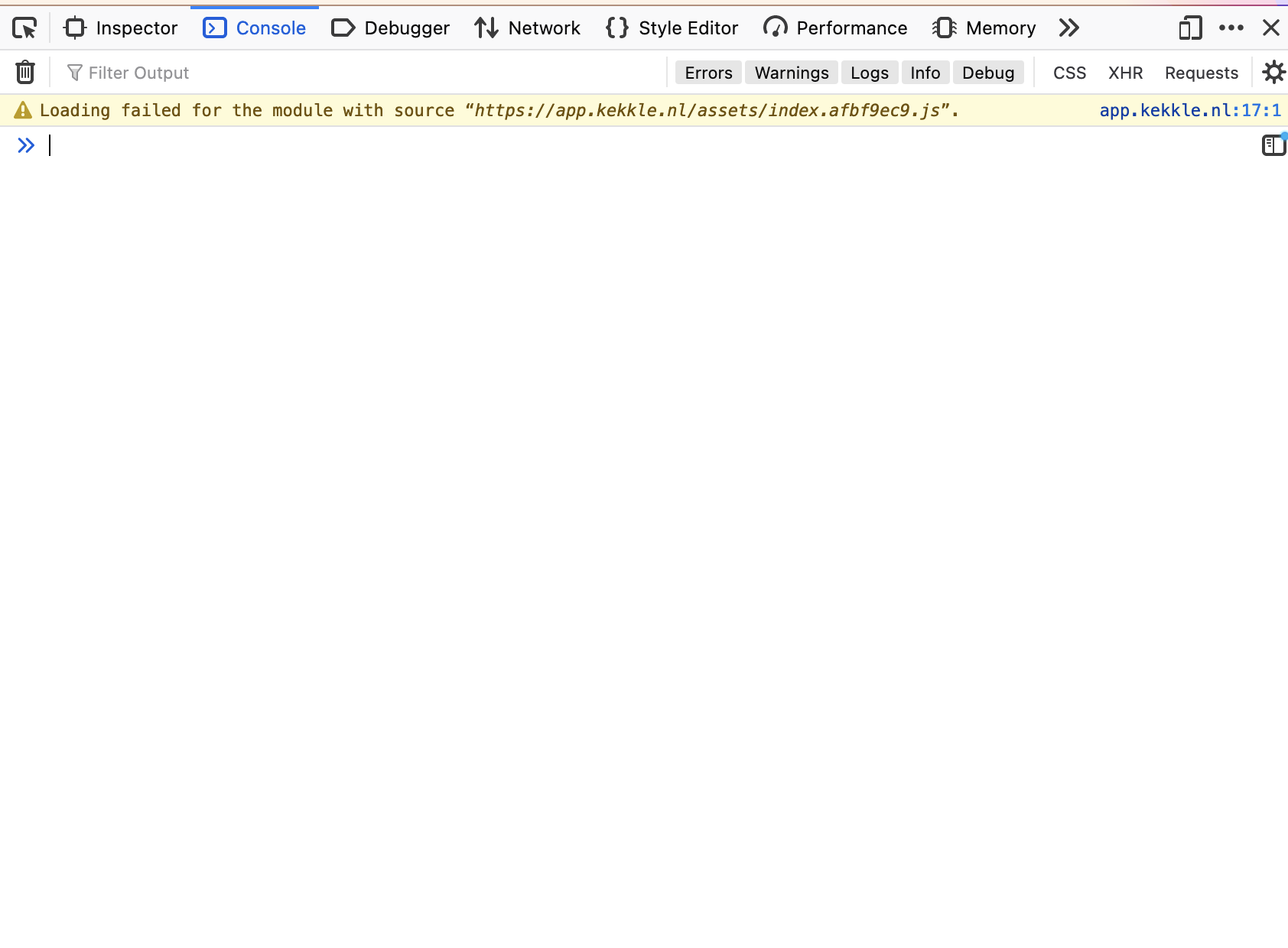This screenshot has height=948, width=1288.
Task: Click the filter funnel icon in Filter Output
Action: tap(74, 72)
